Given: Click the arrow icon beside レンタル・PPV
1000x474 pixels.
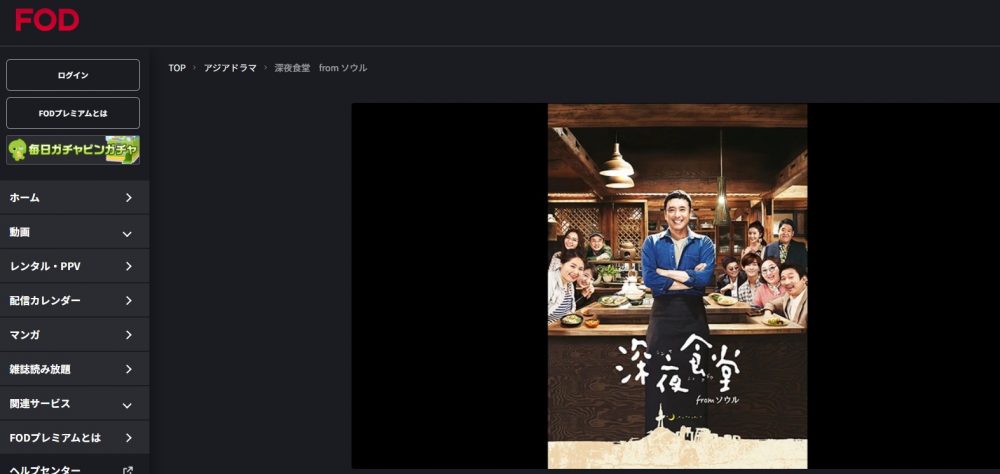Looking at the screenshot, I should [128, 267].
